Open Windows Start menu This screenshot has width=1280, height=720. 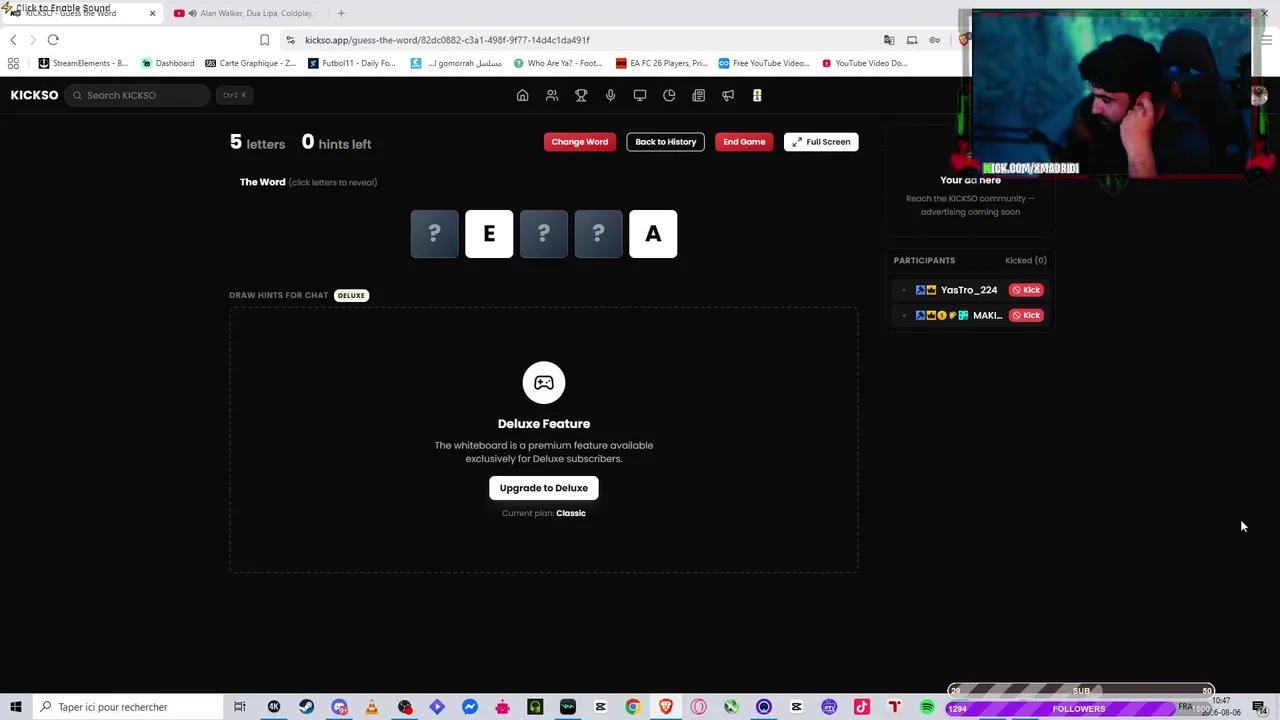click(15, 707)
